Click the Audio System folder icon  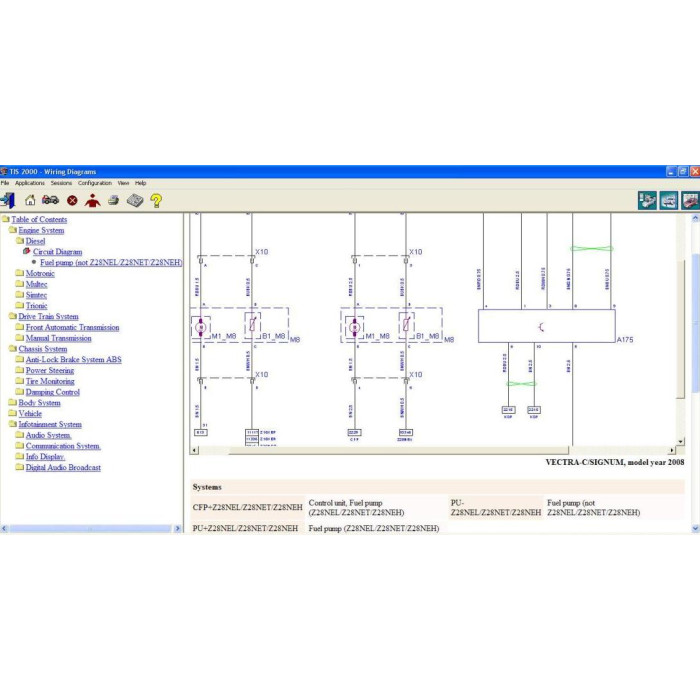click(x=20, y=434)
